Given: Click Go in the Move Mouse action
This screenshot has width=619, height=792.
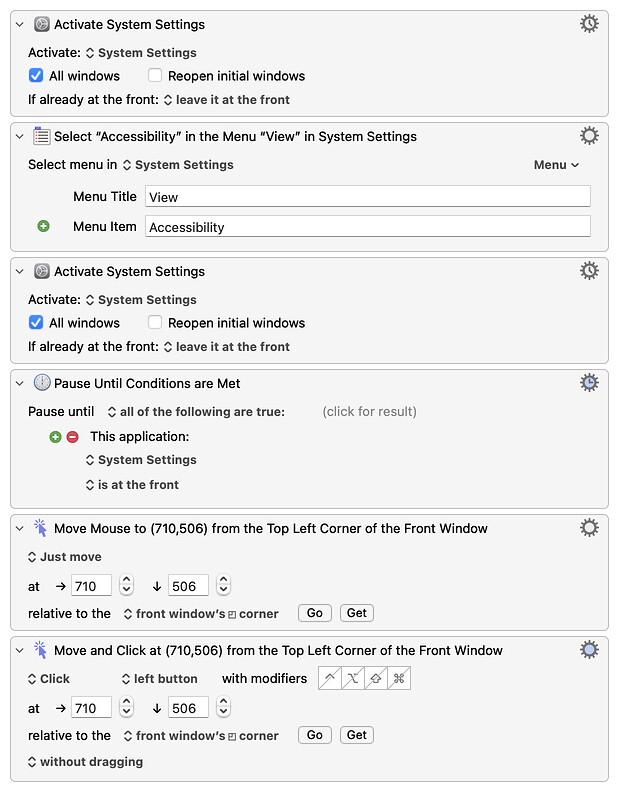Looking at the screenshot, I should 314,613.
